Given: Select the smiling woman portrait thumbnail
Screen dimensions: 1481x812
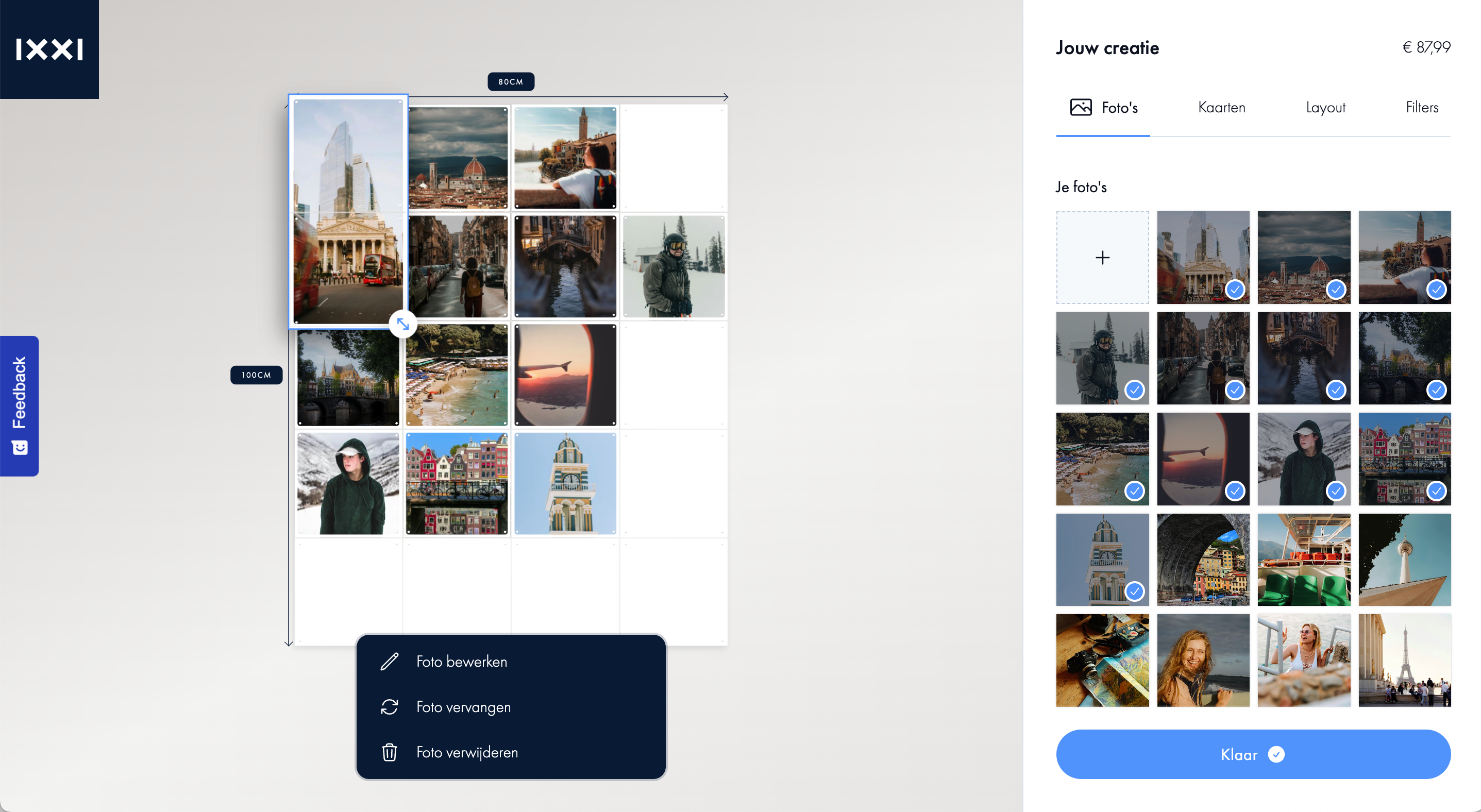Looking at the screenshot, I should (x=1203, y=661).
